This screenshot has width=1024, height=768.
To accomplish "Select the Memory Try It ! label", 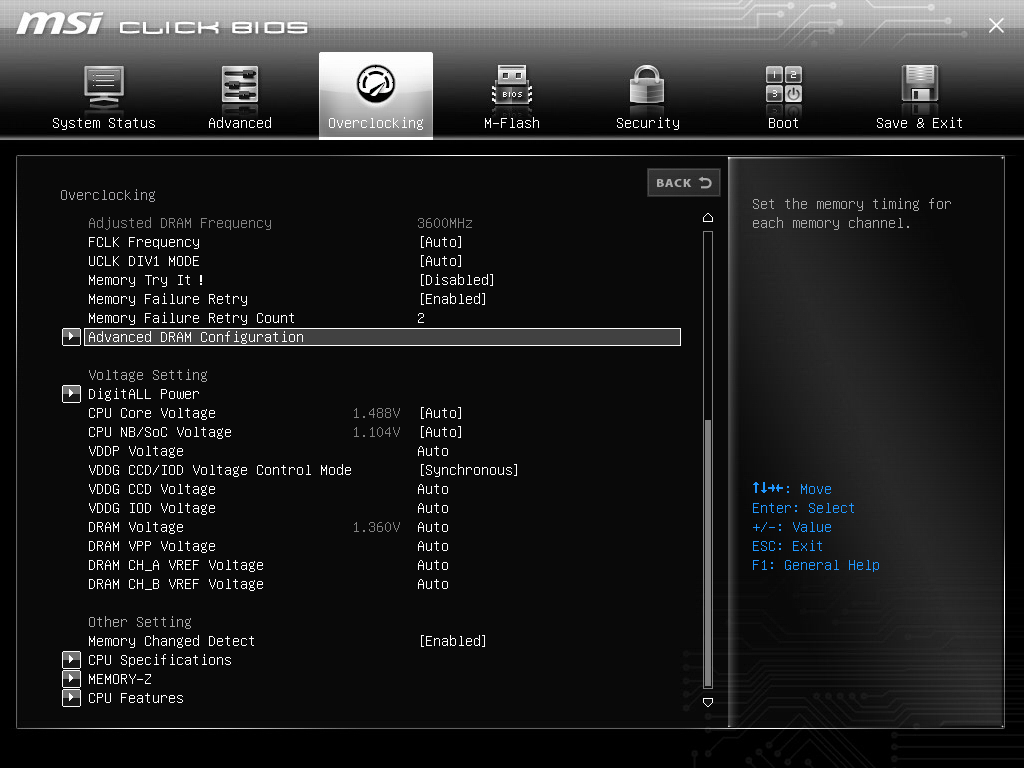I will [x=146, y=280].
